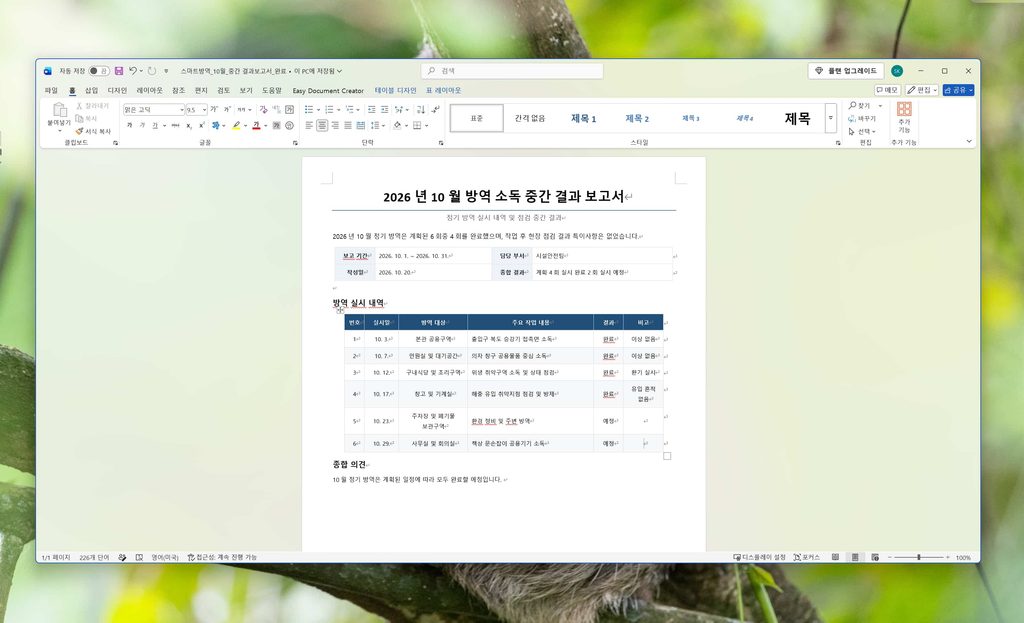
Task: Open the borders dropdown arrow
Action: [426, 125]
